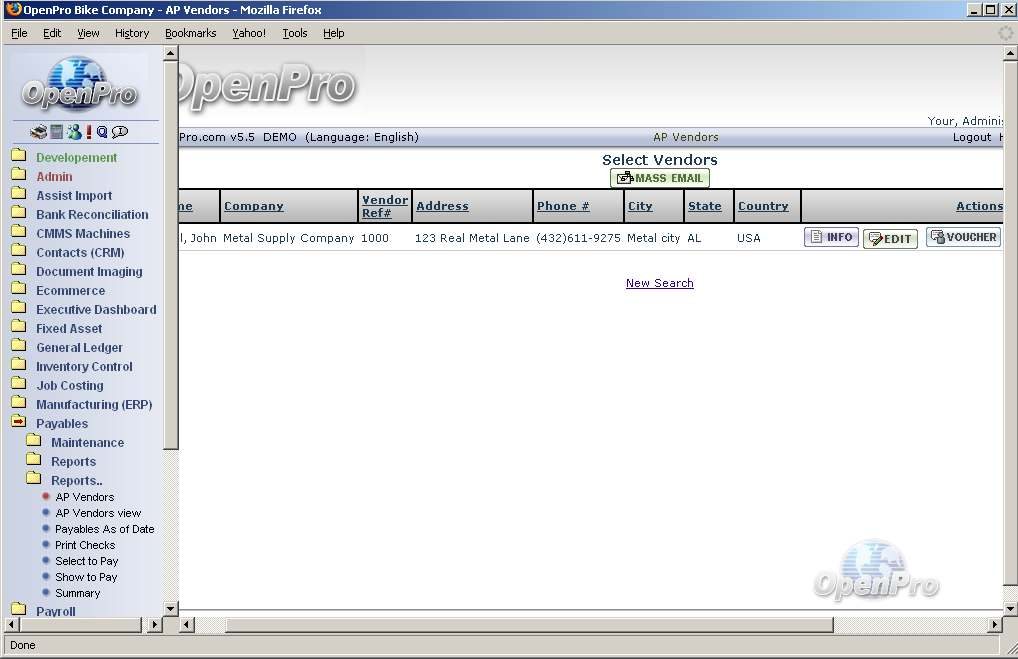Click the sidebar vertical scrollbar down arrow
The height and width of the screenshot is (659, 1018).
[x=170, y=608]
